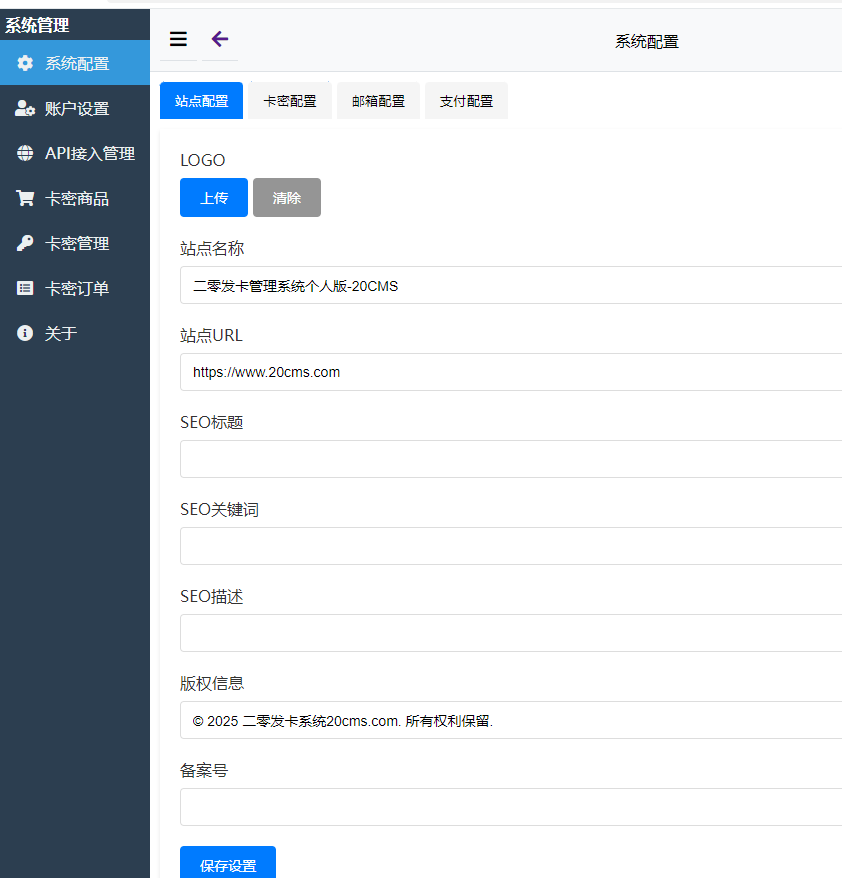Click the 站点名称 field label
The width and height of the screenshot is (842, 878).
tap(212, 248)
